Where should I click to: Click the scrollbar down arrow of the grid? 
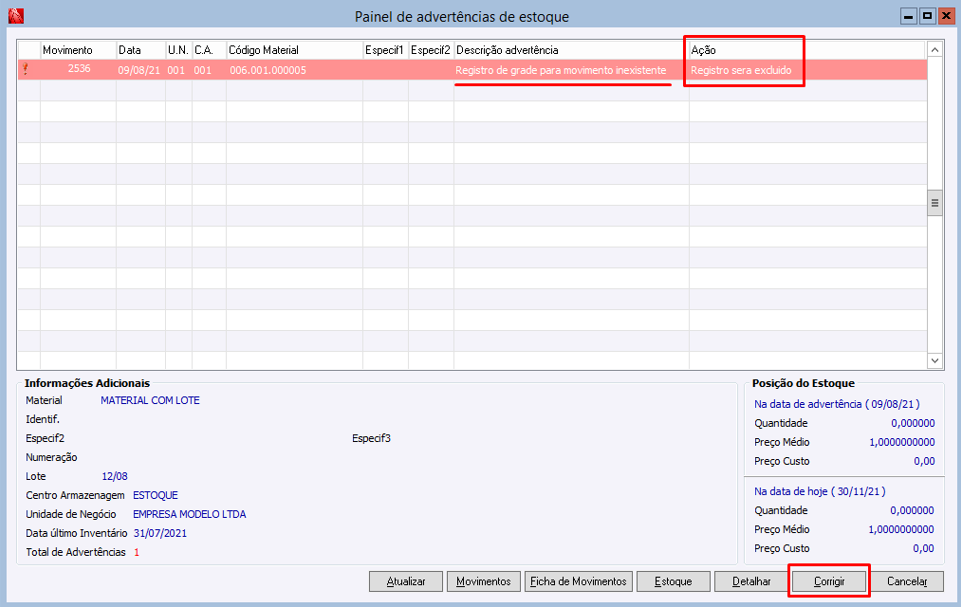(935, 361)
